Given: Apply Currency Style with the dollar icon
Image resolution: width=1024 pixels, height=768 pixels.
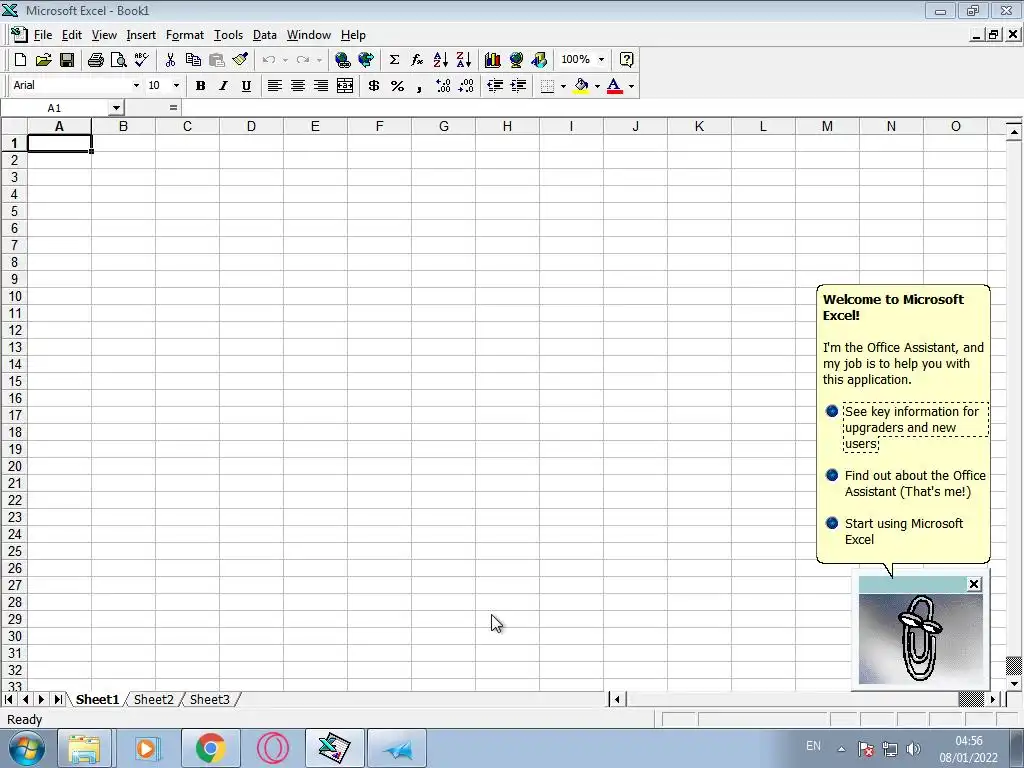Looking at the screenshot, I should pyautogui.click(x=374, y=86).
